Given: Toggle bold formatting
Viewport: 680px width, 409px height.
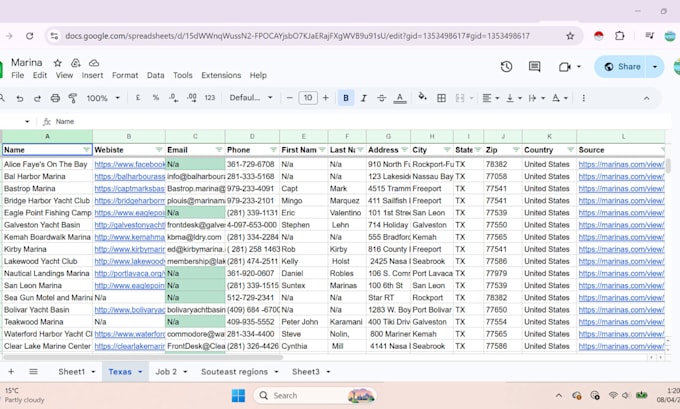Looking at the screenshot, I should pos(346,98).
